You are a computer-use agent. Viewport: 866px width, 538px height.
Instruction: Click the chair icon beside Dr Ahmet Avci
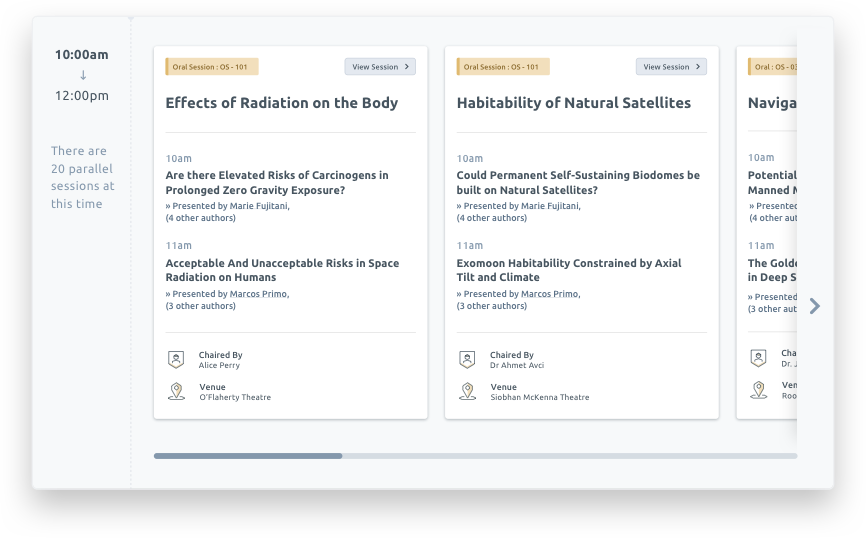point(467,360)
